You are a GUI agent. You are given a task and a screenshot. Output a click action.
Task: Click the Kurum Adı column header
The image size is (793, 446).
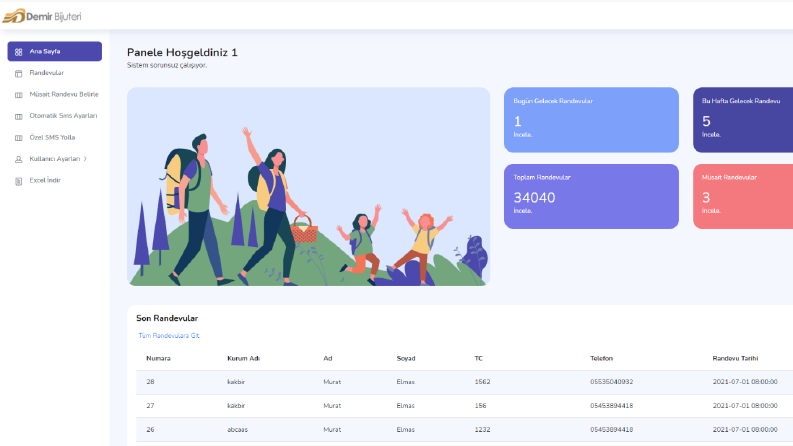coord(243,359)
